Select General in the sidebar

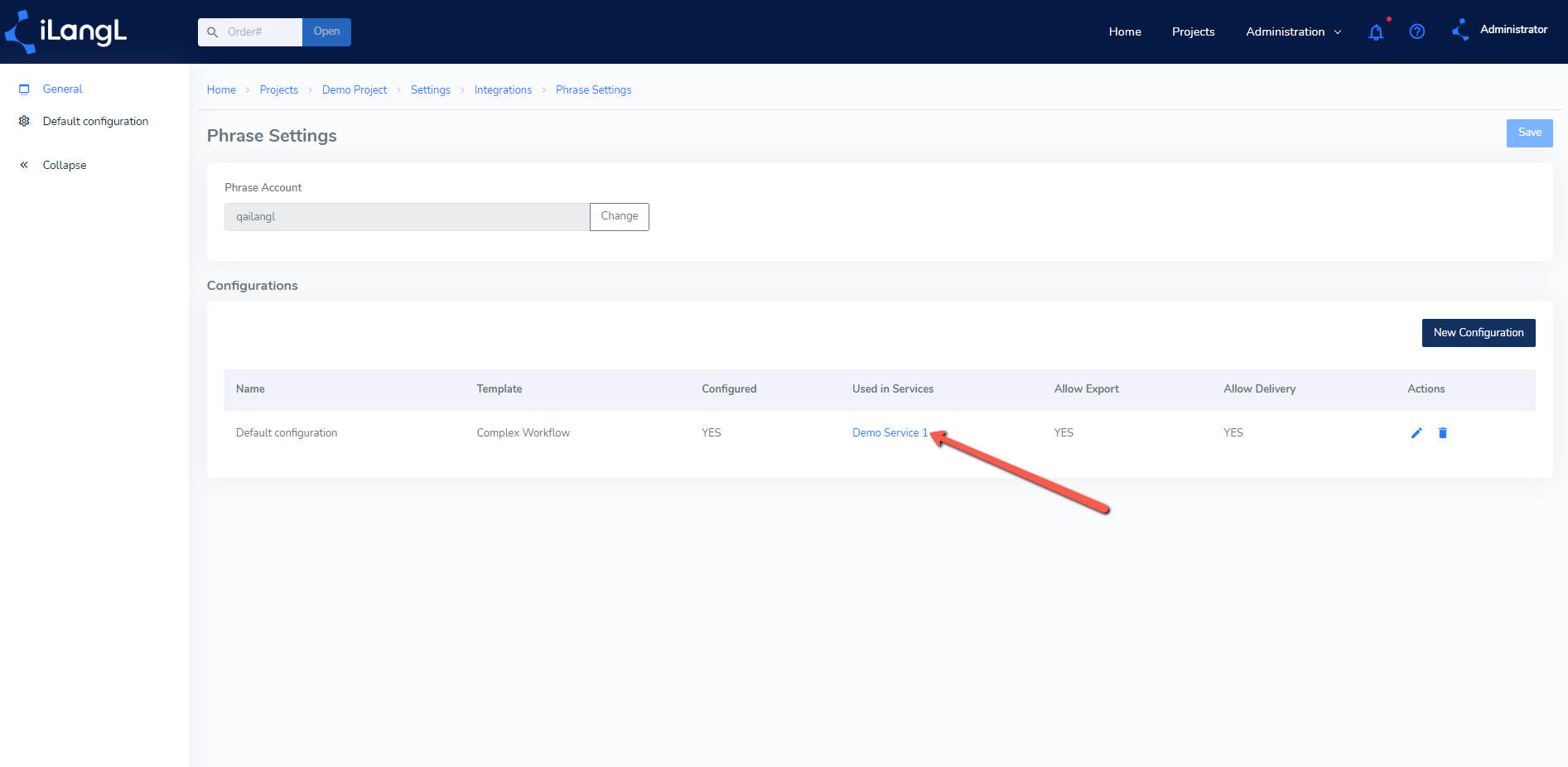point(62,89)
